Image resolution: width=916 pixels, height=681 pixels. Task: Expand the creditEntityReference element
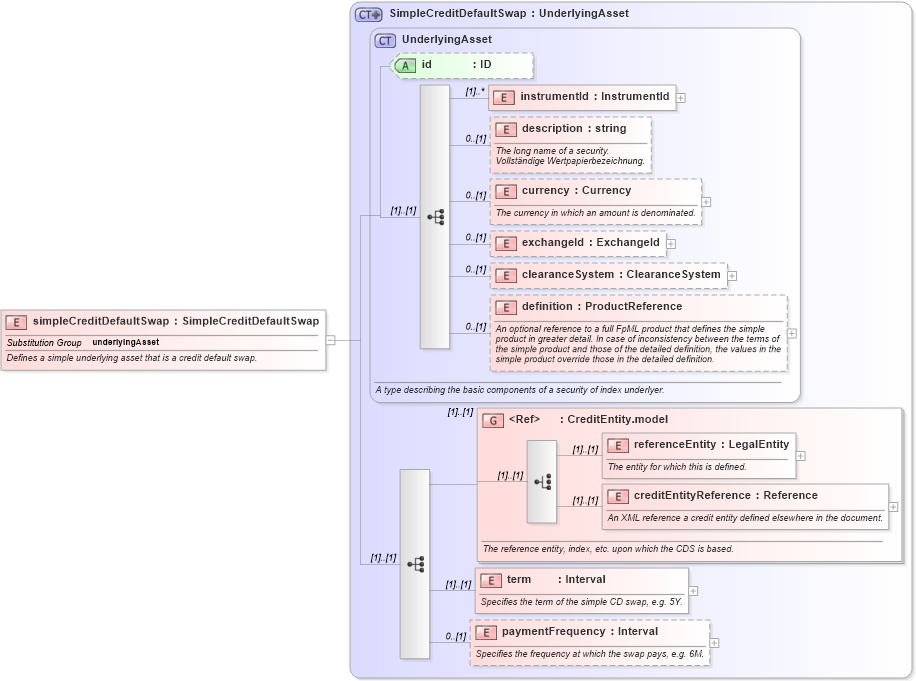[x=893, y=507]
